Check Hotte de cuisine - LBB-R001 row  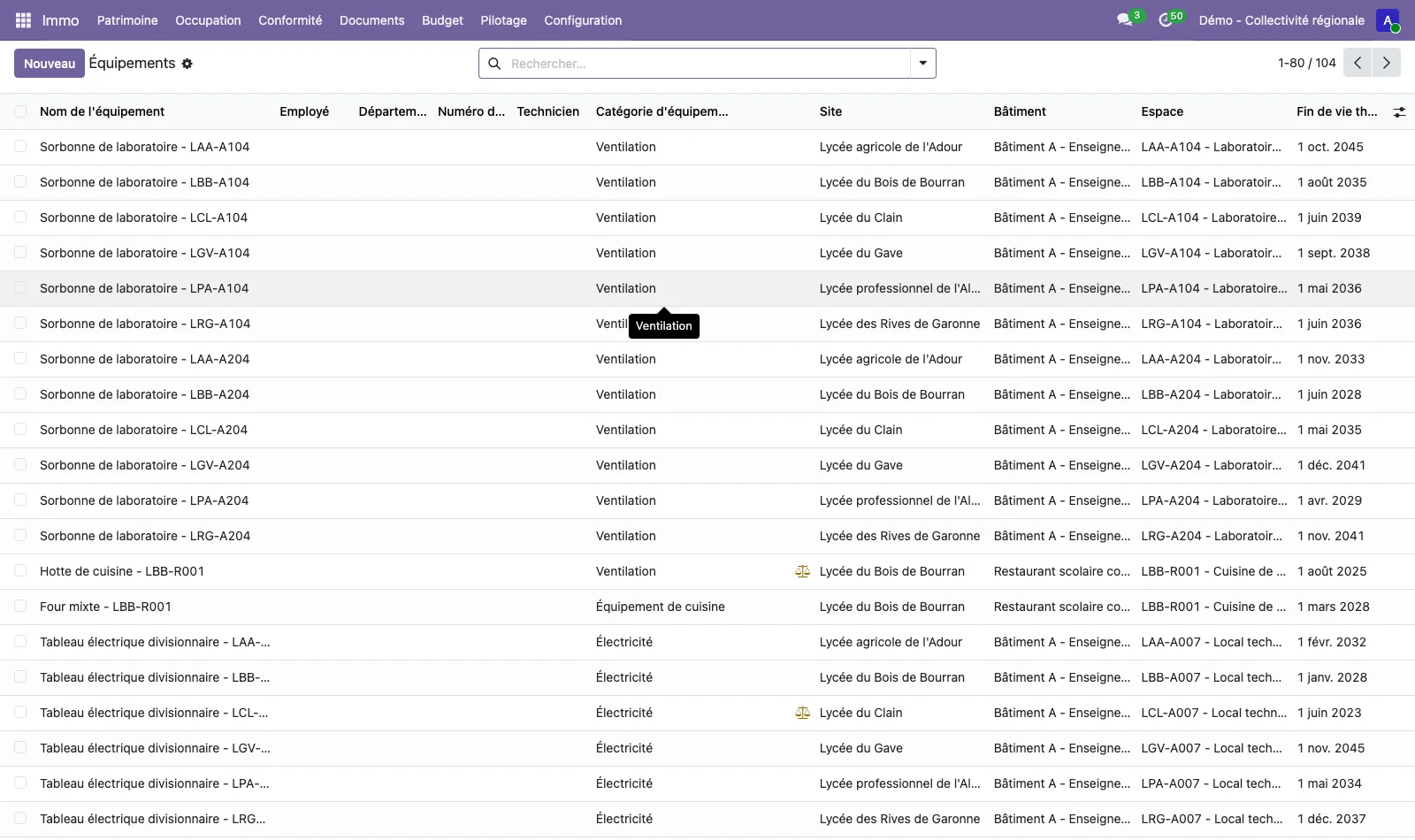point(20,571)
